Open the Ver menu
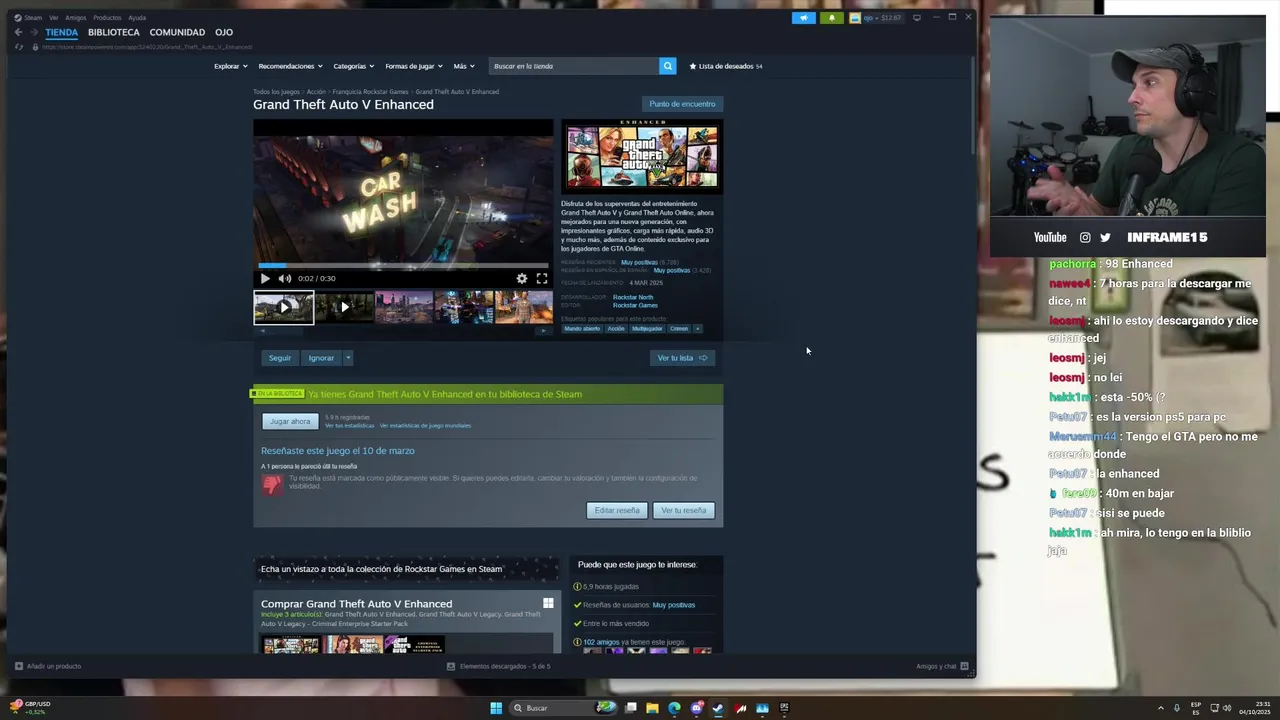The width and height of the screenshot is (1280, 720). 54,17
